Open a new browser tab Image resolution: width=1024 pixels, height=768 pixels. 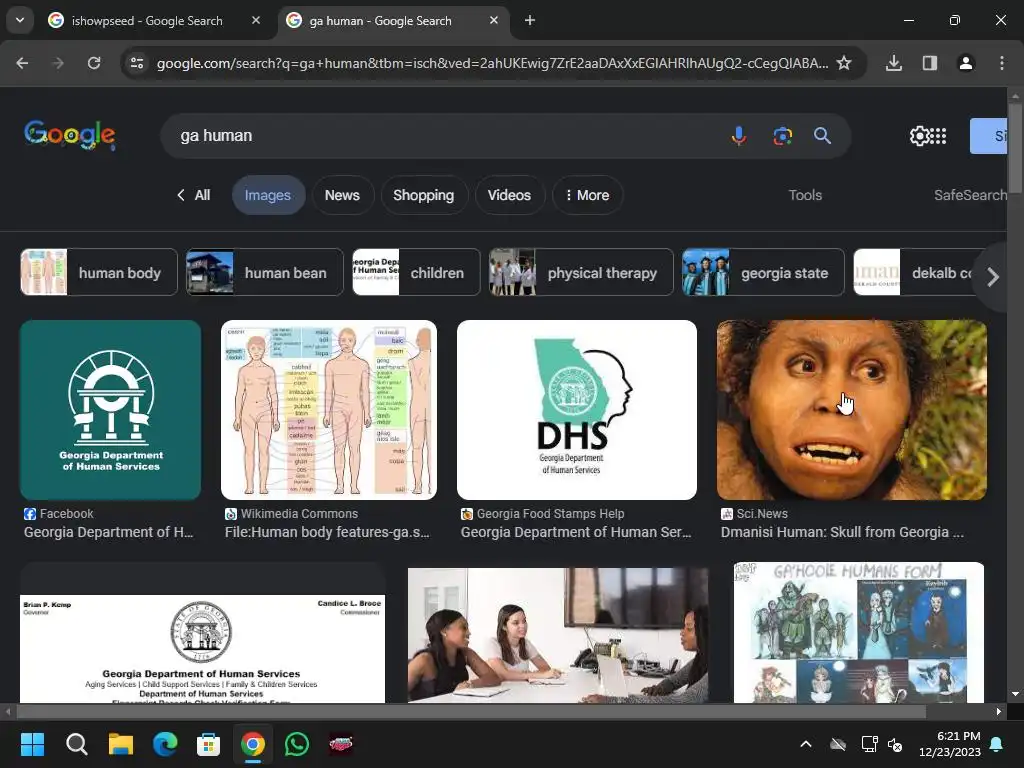point(530,20)
